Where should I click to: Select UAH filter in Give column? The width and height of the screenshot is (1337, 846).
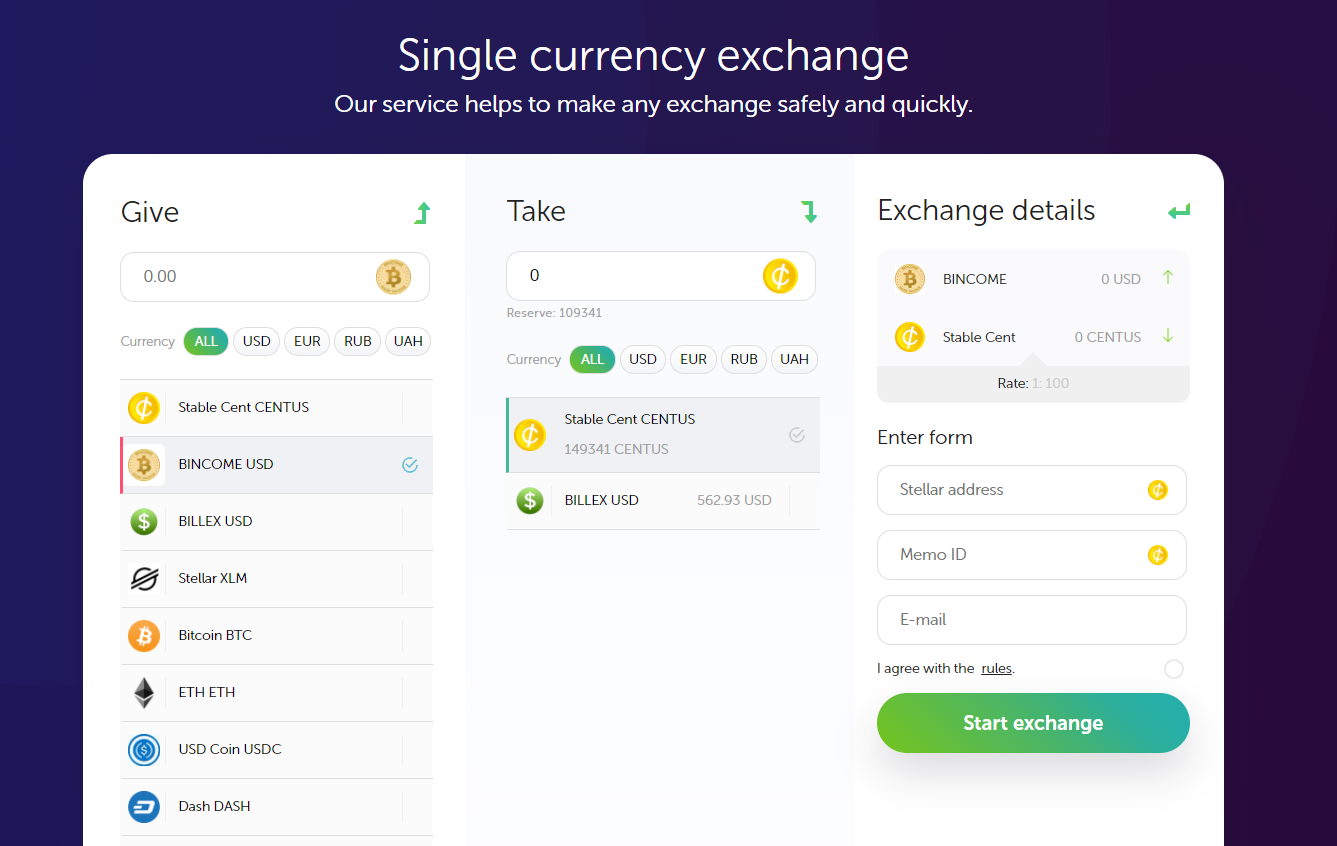[x=408, y=341]
